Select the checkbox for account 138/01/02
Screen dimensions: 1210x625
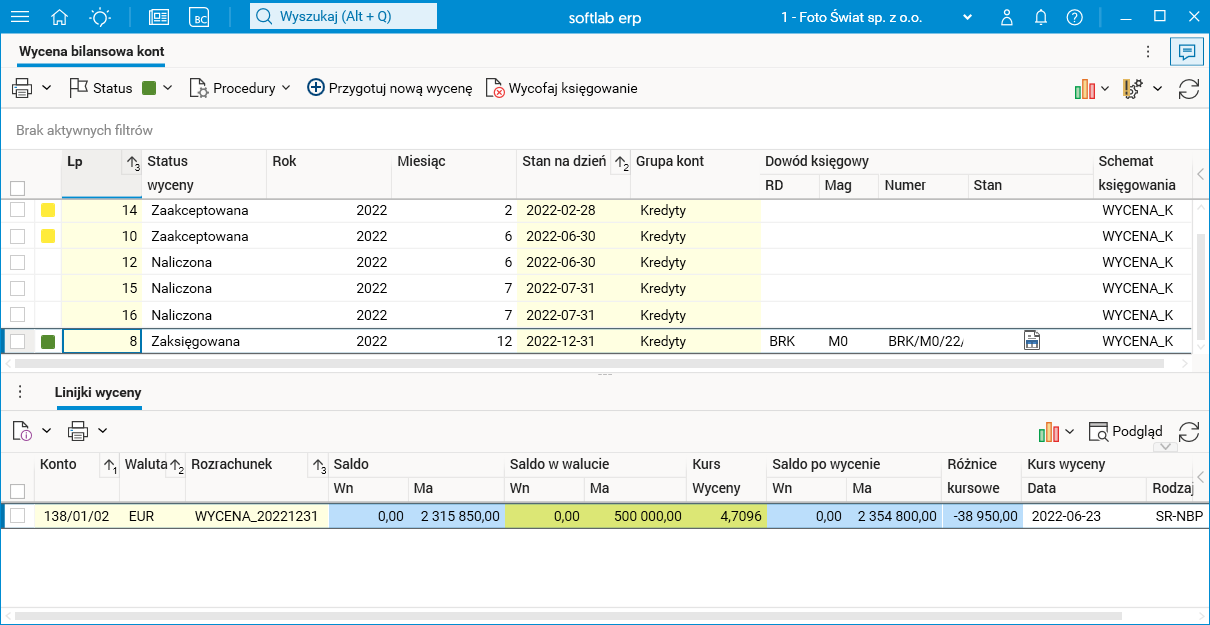pyautogui.click(x=17, y=516)
